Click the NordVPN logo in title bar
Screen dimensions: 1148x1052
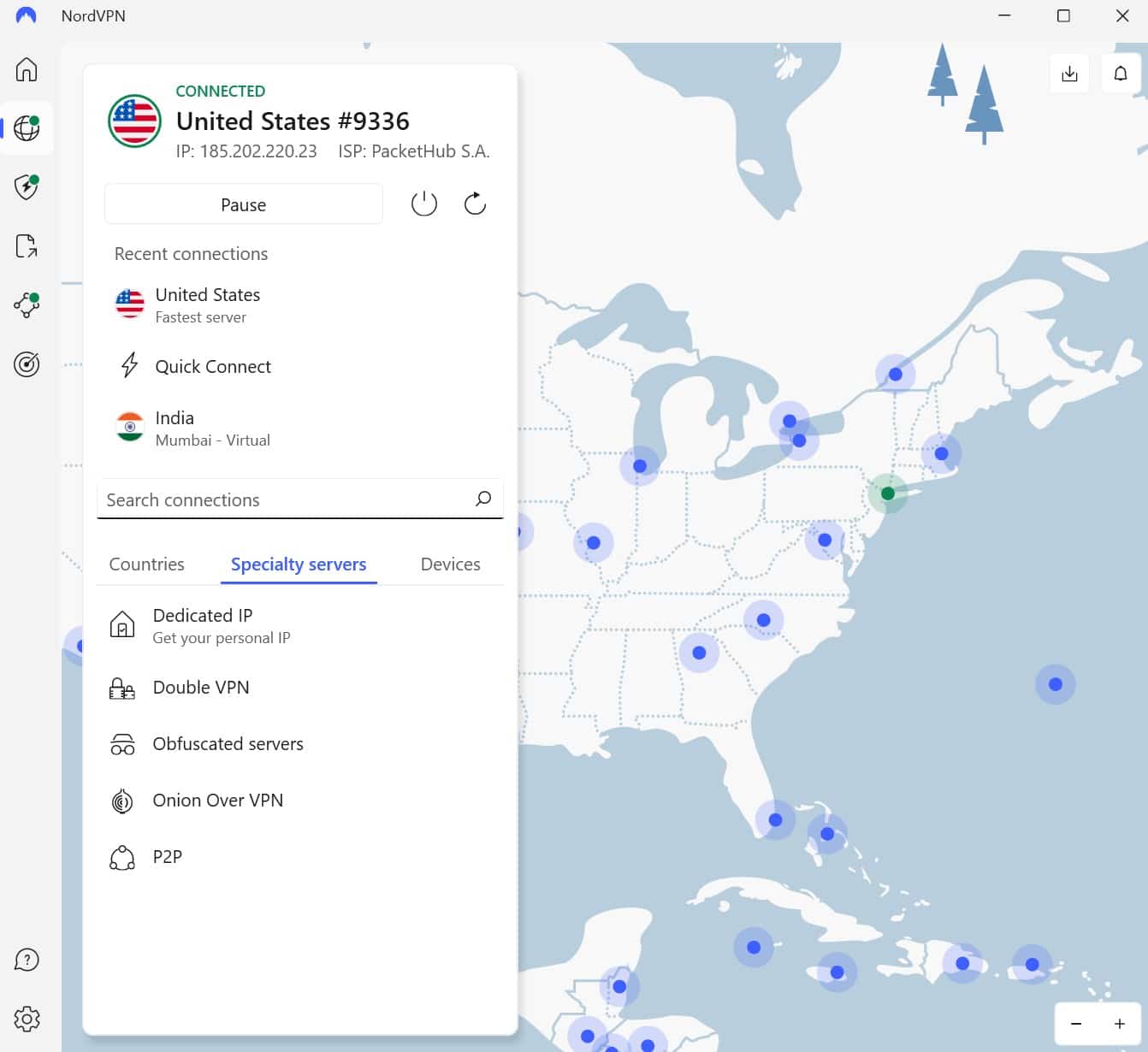tap(27, 15)
